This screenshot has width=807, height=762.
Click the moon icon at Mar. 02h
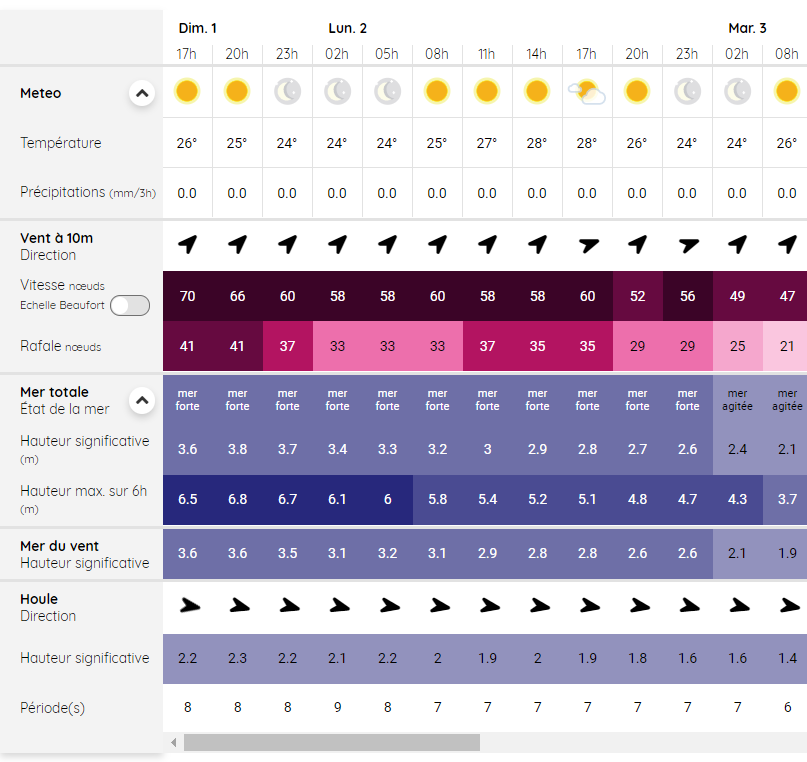pos(737,92)
